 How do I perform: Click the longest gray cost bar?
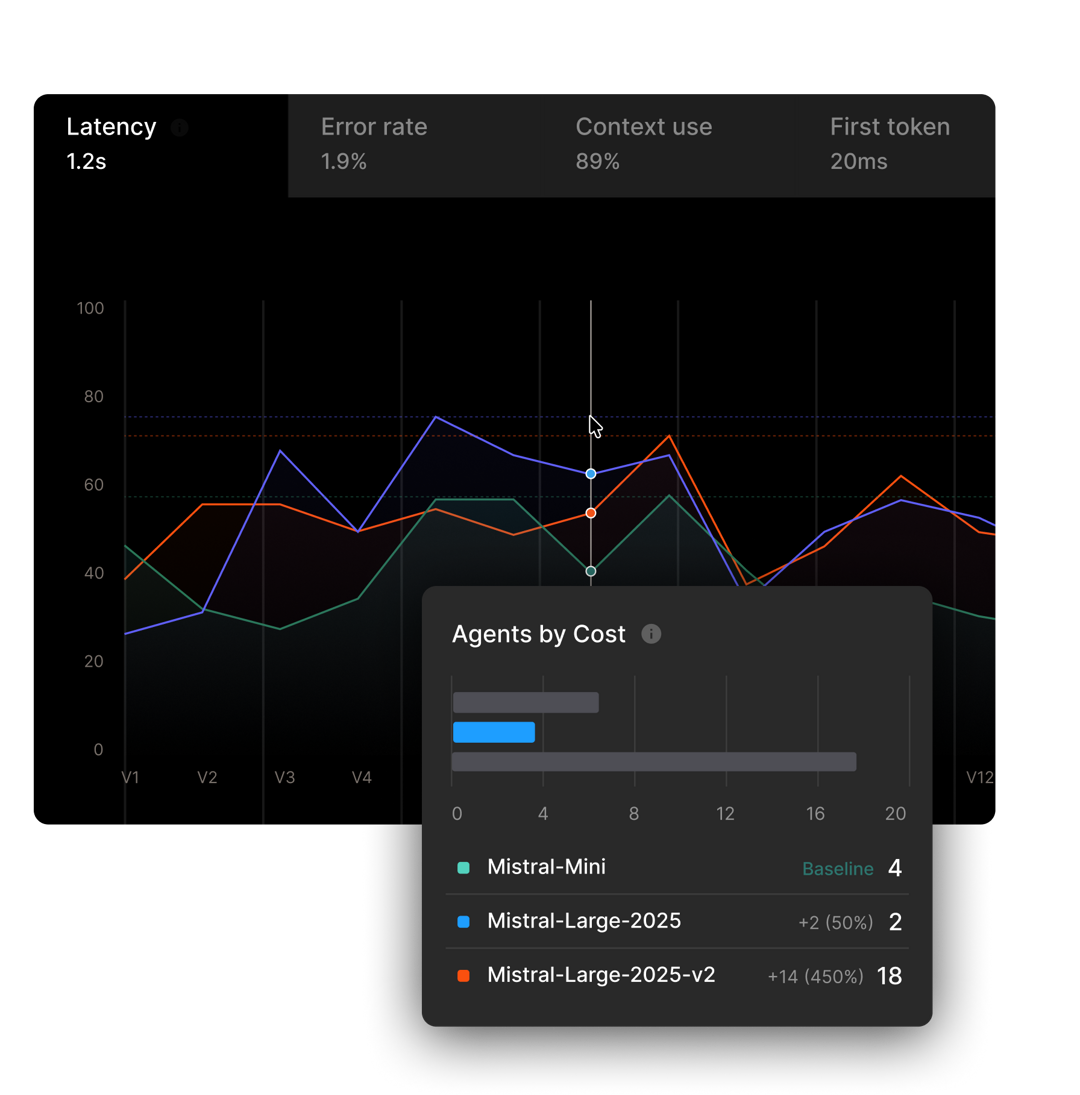click(x=654, y=762)
